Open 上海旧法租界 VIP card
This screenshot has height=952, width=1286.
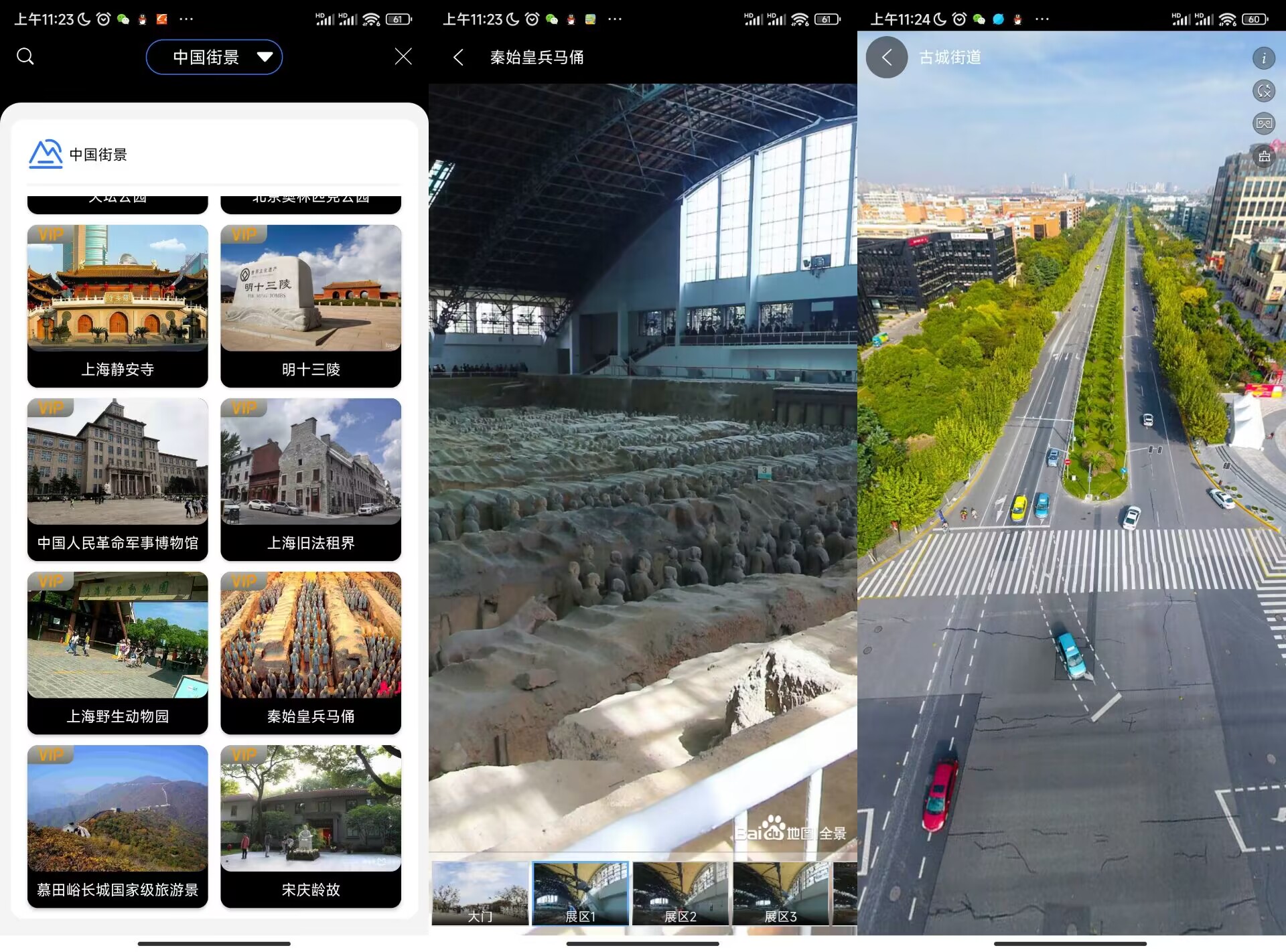[311, 479]
